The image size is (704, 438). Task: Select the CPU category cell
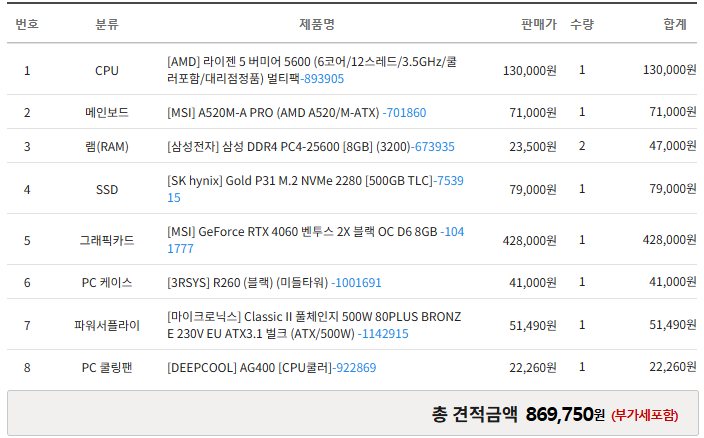tap(107, 70)
